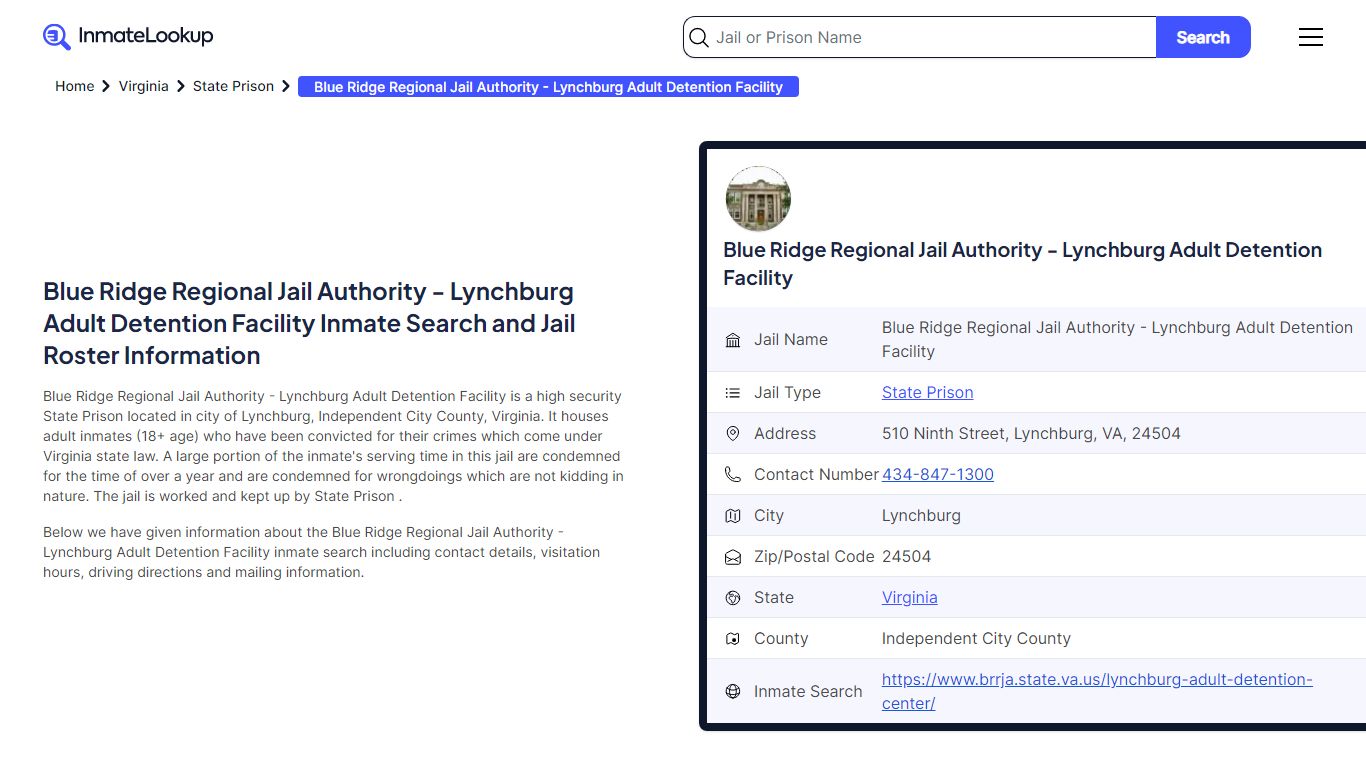
Task: Click the Zip/Postal Code envelope icon
Action: coord(733,557)
